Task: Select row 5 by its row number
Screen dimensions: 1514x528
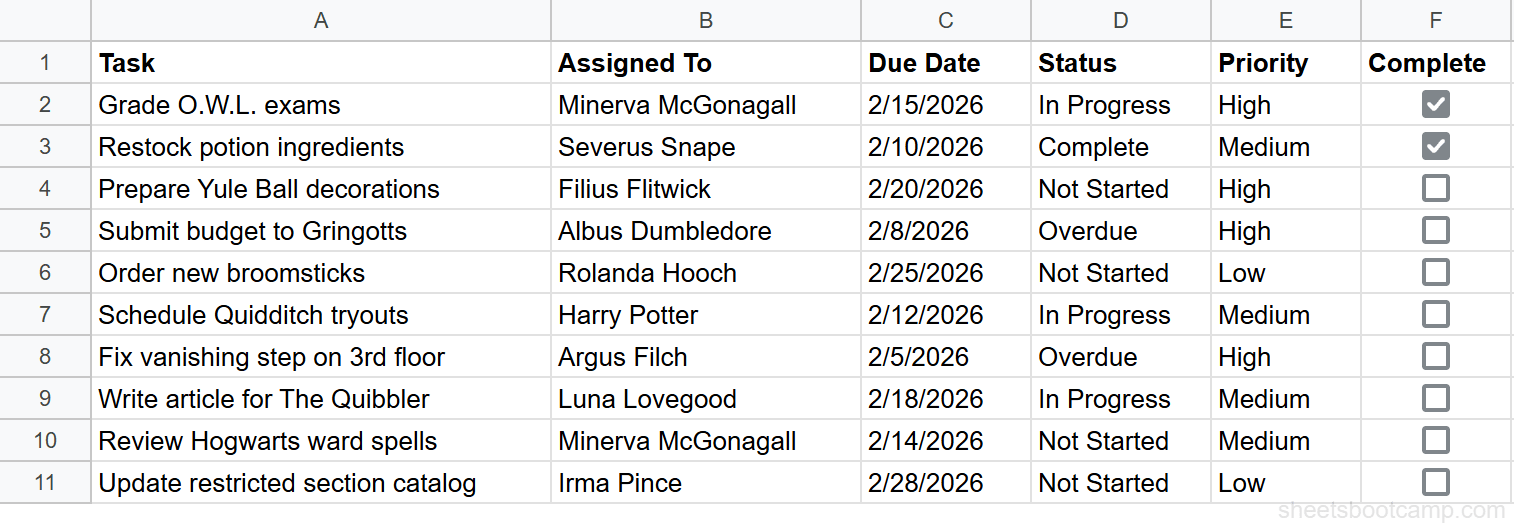Action: [45, 231]
